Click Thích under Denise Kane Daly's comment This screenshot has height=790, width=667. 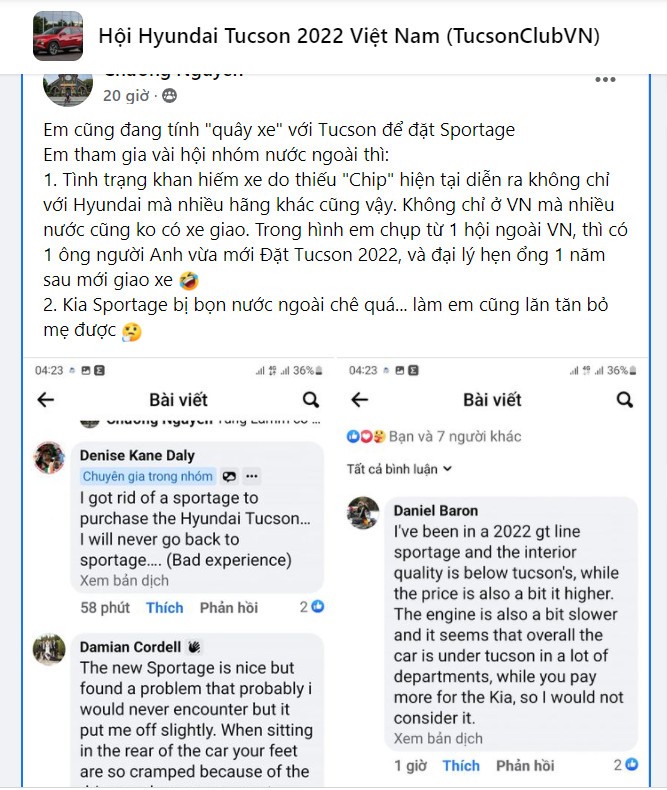point(165,608)
